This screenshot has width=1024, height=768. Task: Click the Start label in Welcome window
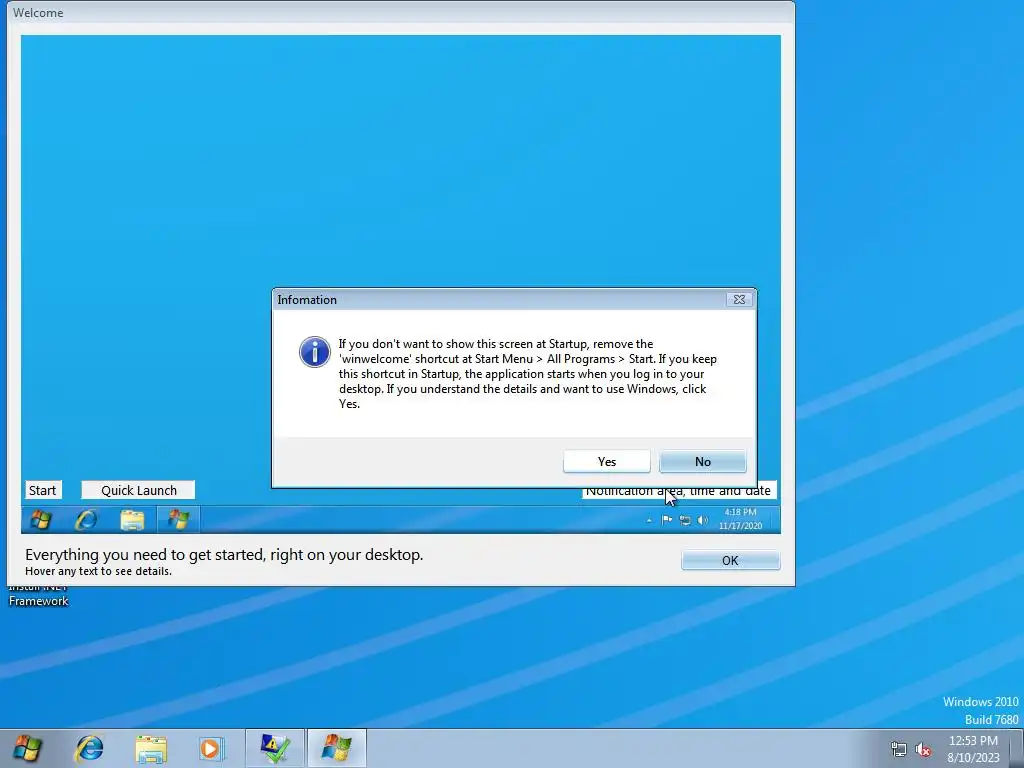click(x=42, y=490)
